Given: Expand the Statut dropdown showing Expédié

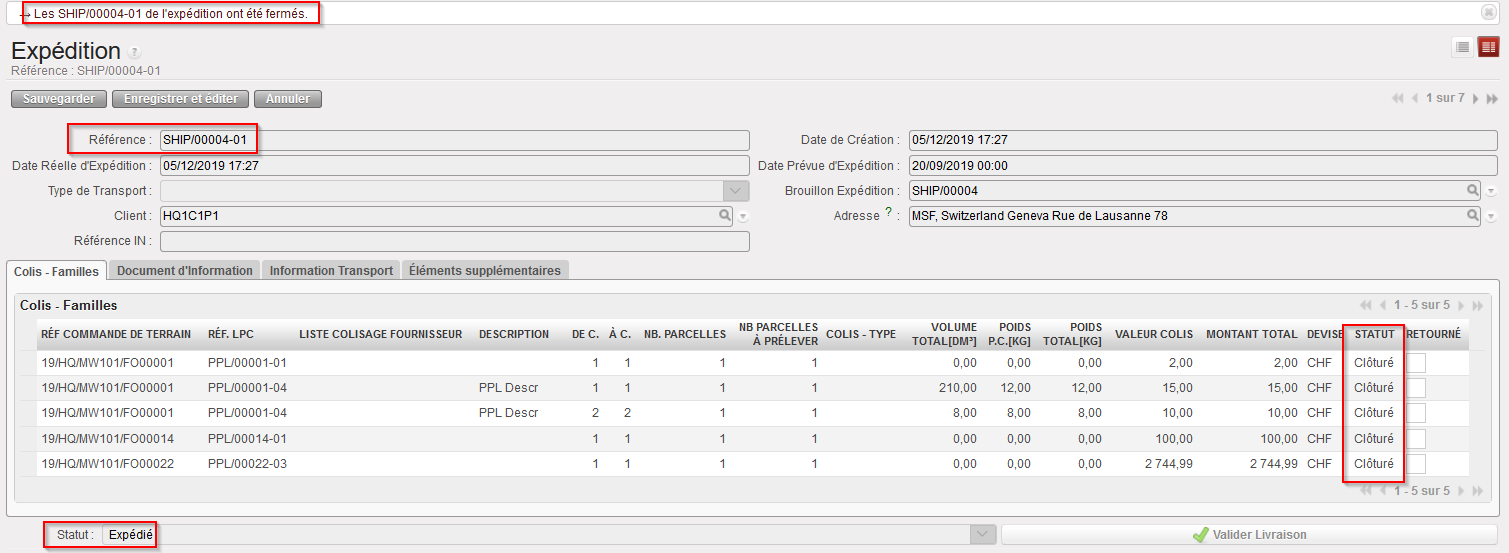Looking at the screenshot, I should point(984,535).
